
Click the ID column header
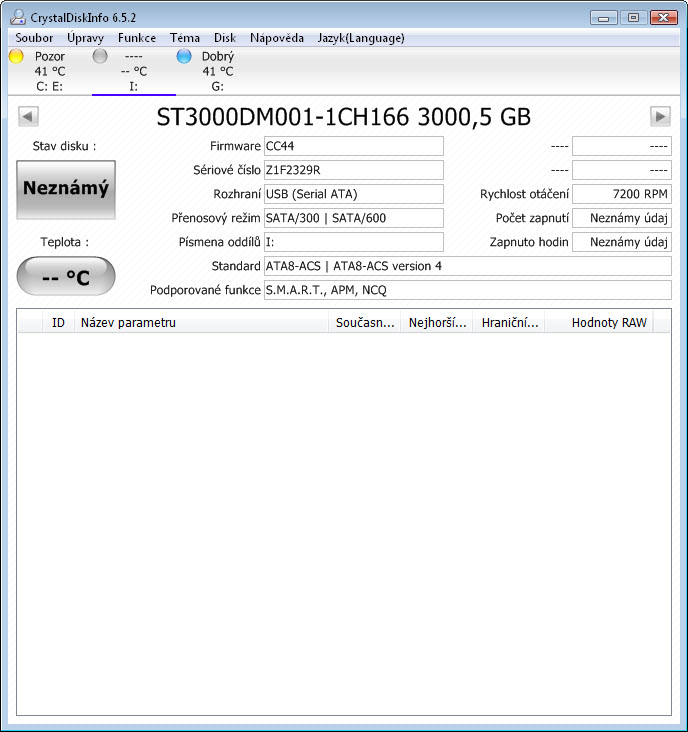58,323
